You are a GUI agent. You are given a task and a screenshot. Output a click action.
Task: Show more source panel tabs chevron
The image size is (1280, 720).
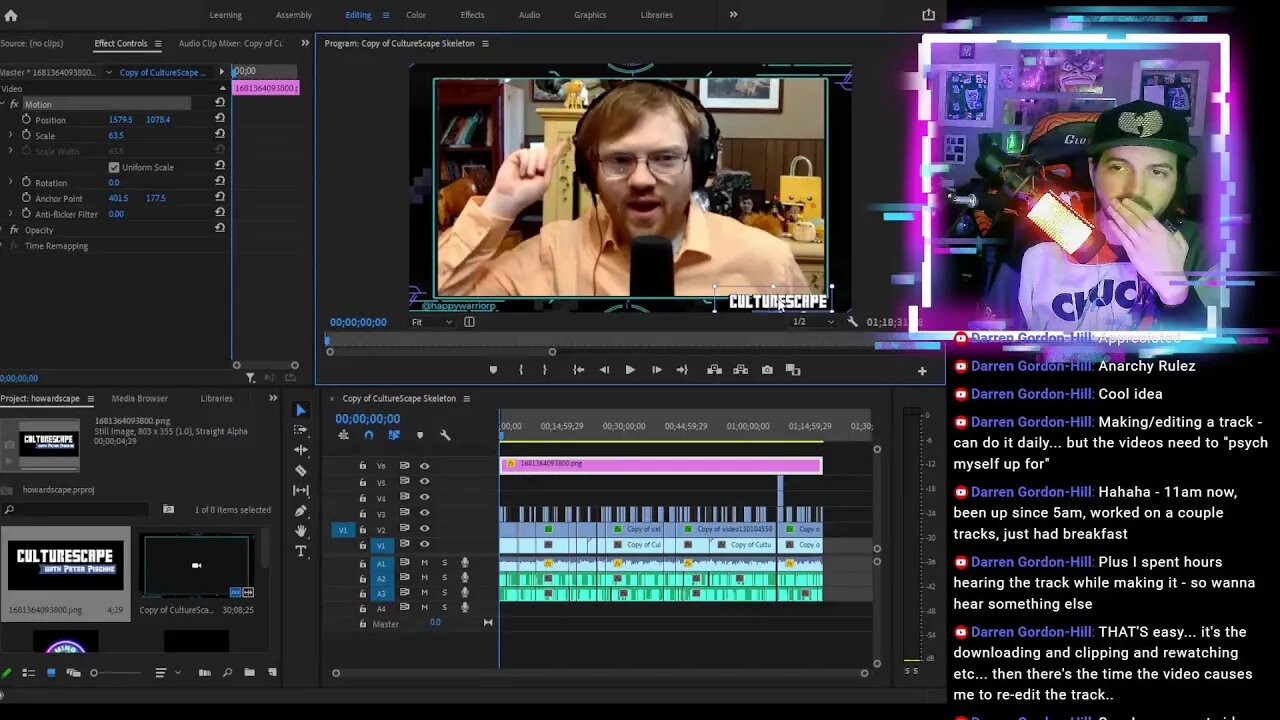tap(305, 43)
